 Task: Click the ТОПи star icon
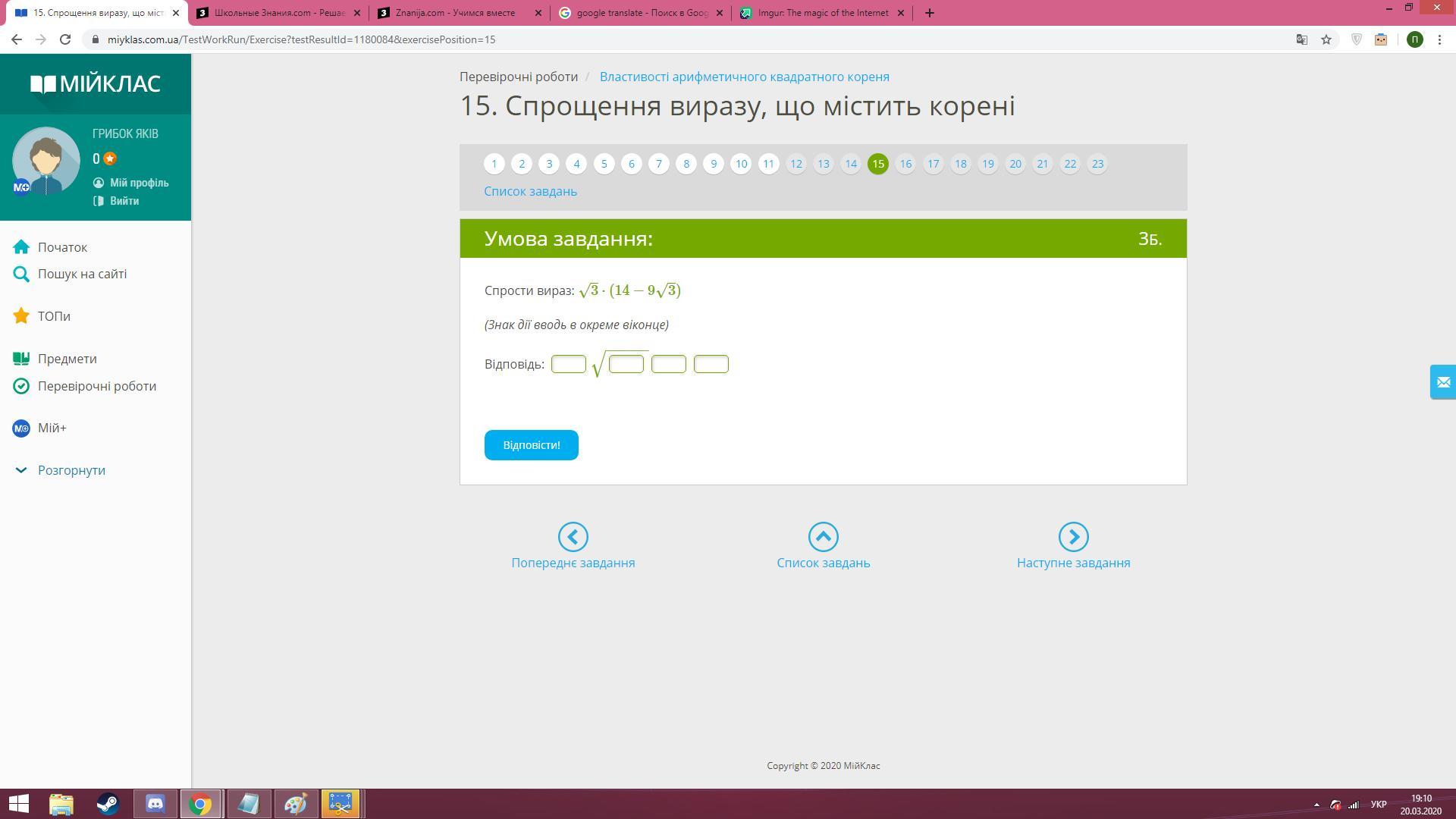[x=21, y=316]
